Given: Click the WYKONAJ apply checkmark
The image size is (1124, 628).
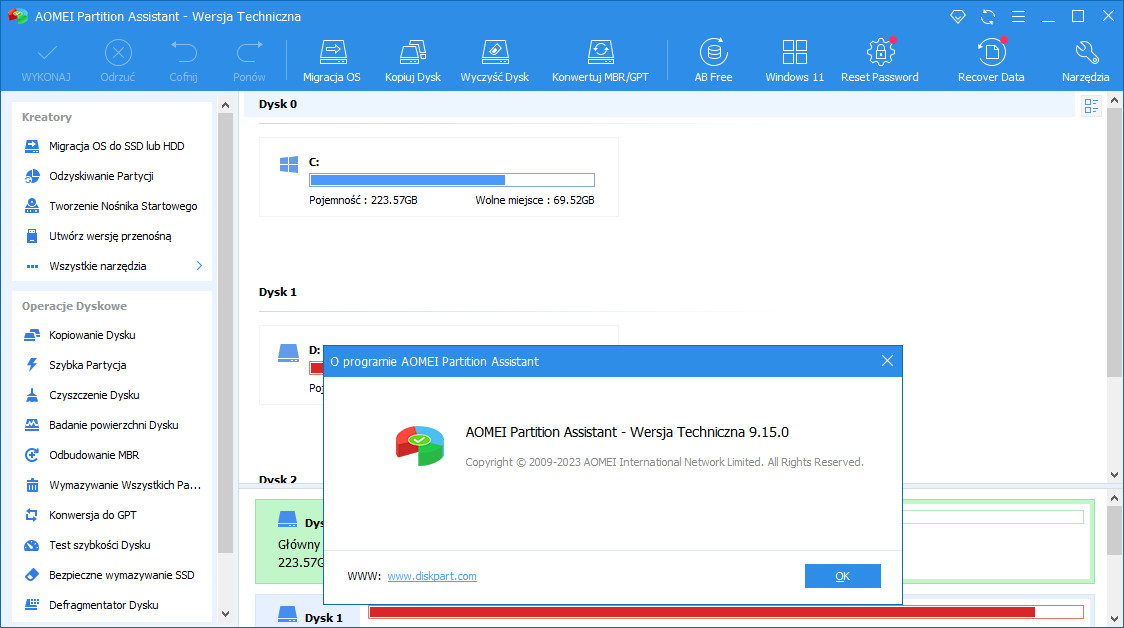Looking at the screenshot, I should pos(47,53).
